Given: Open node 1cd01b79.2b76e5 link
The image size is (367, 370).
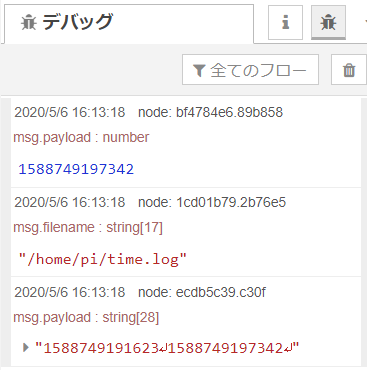Looking at the screenshot, I should pos(212,202).
